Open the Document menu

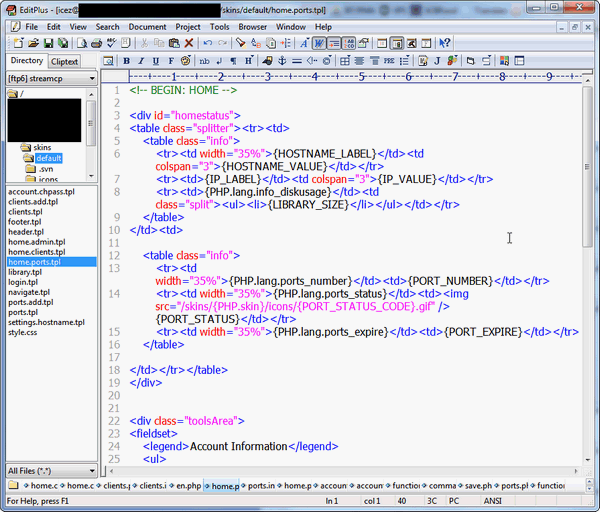(x=147, y=27)
